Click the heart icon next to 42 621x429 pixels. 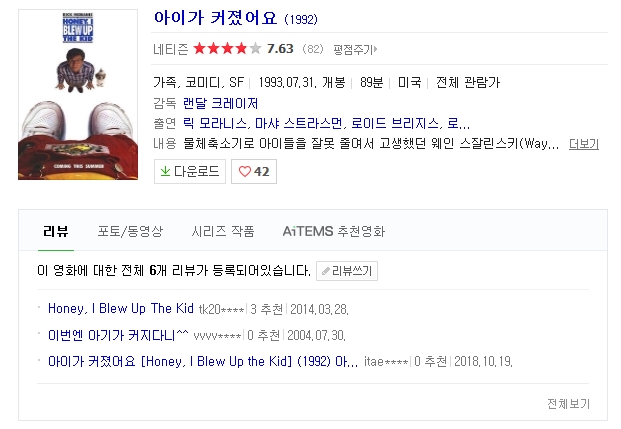tap(245, 172)
